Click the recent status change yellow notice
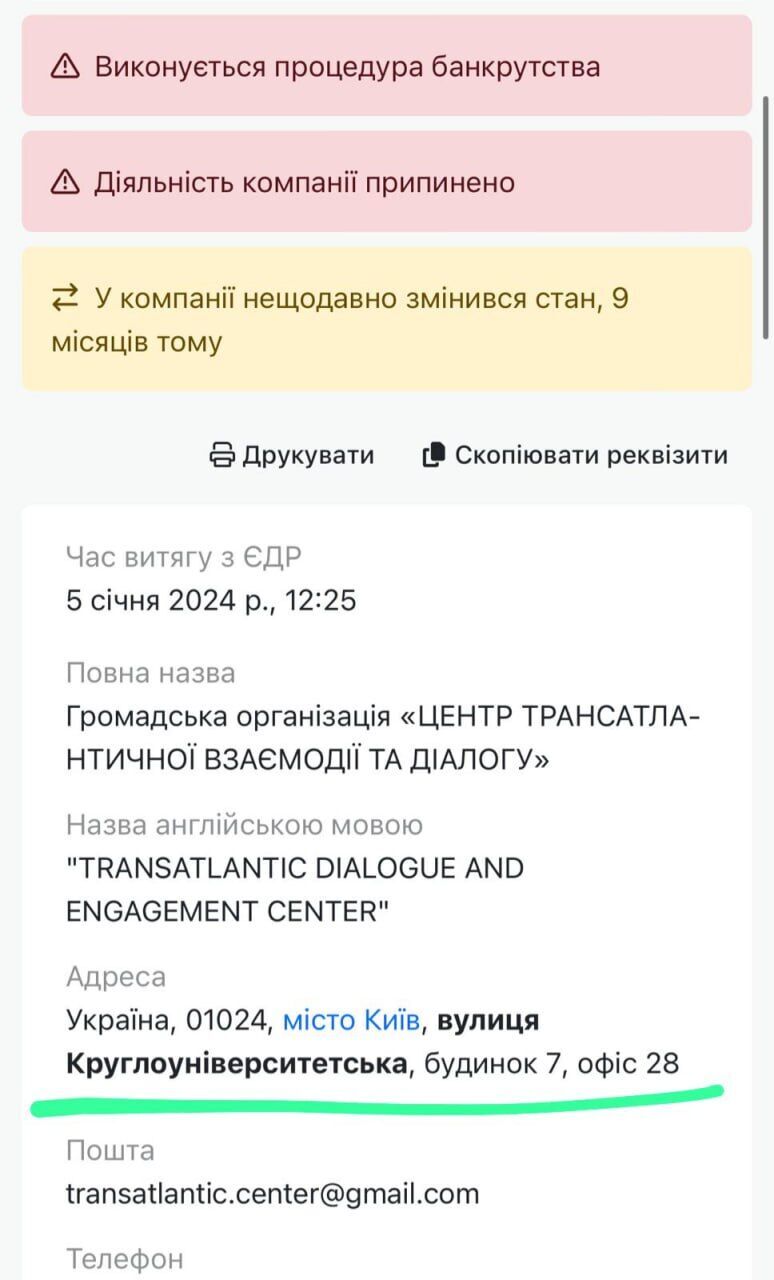 tap(387, 319)
